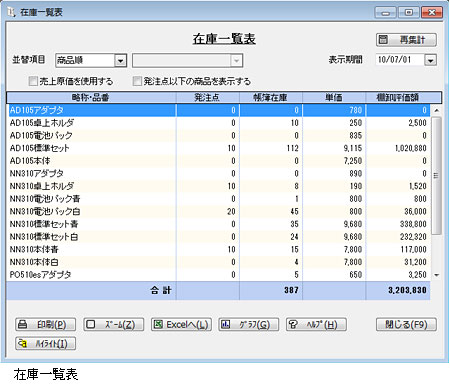Select the NN310電池パック青 row

pyautogui.click(x=219, y=199)
